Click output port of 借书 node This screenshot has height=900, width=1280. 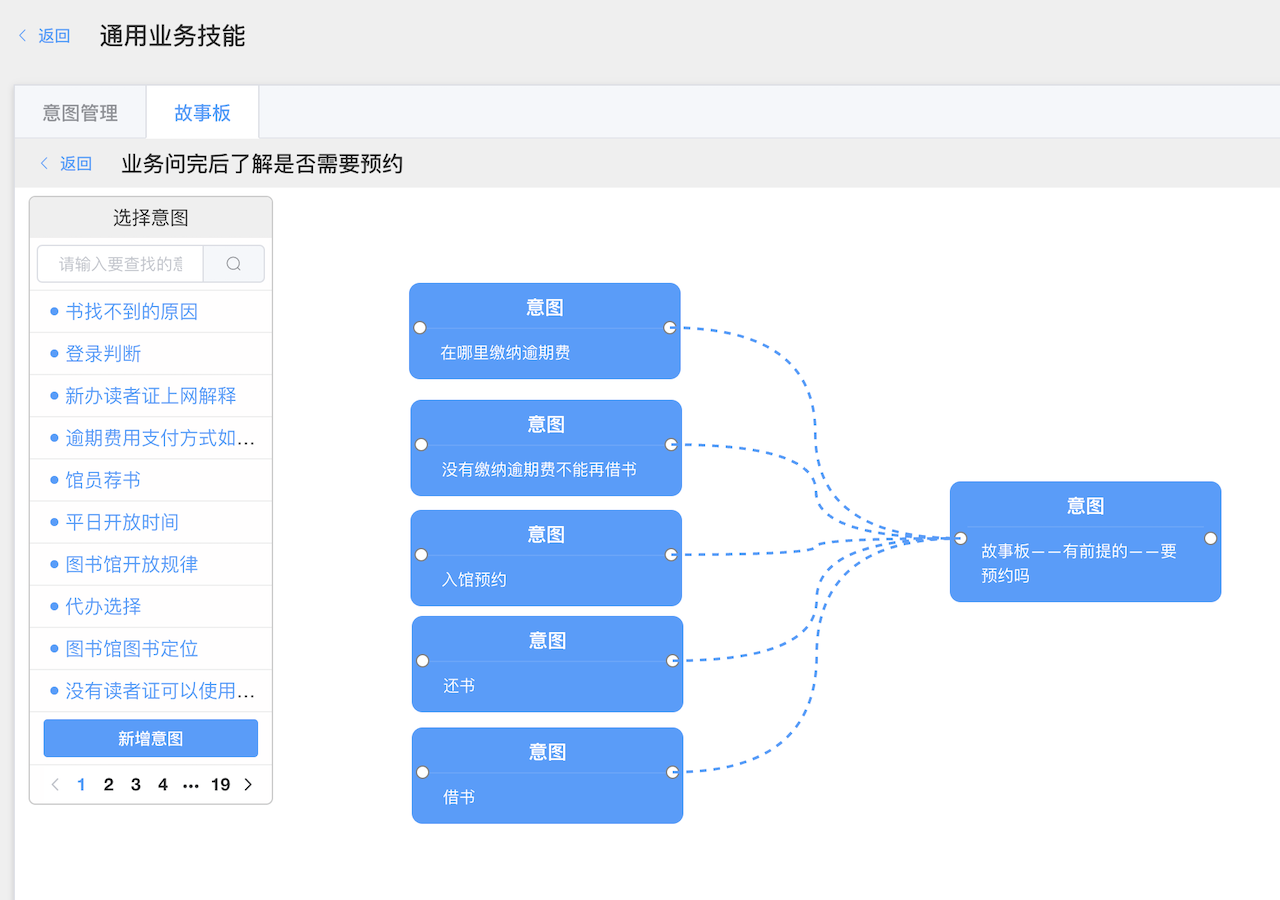coord(672,772)
